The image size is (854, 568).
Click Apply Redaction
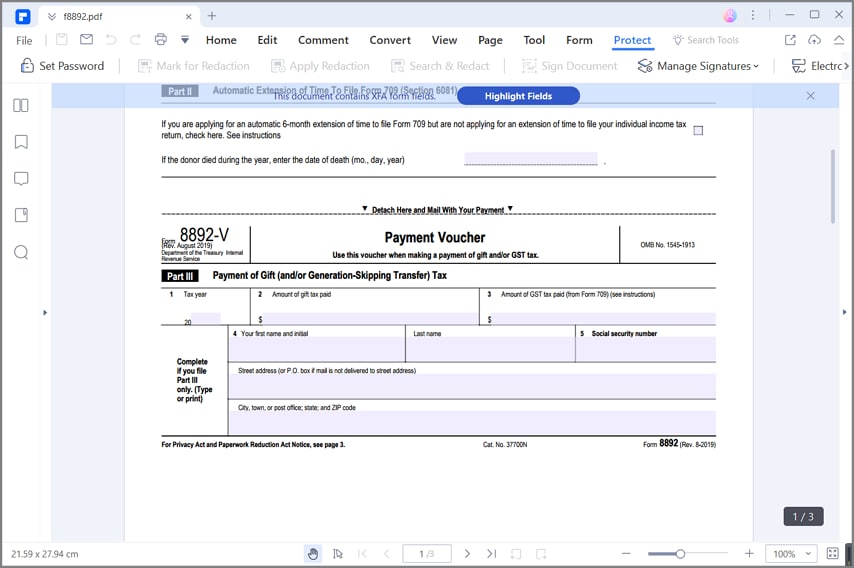pyautogui.click(x=320, y=66)
